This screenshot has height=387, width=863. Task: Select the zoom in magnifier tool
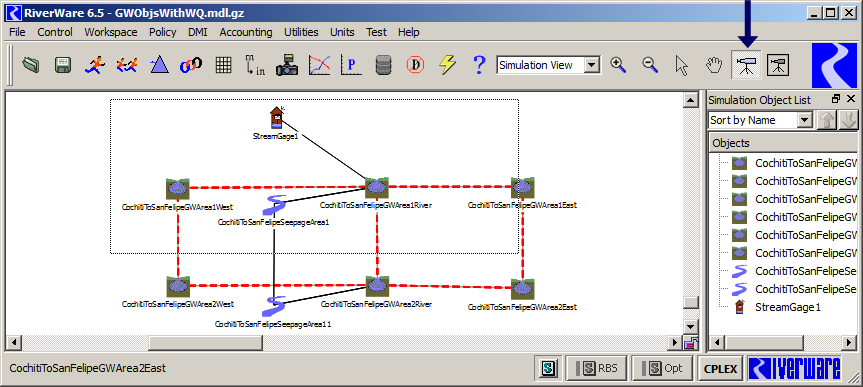(x=619, y=65)
